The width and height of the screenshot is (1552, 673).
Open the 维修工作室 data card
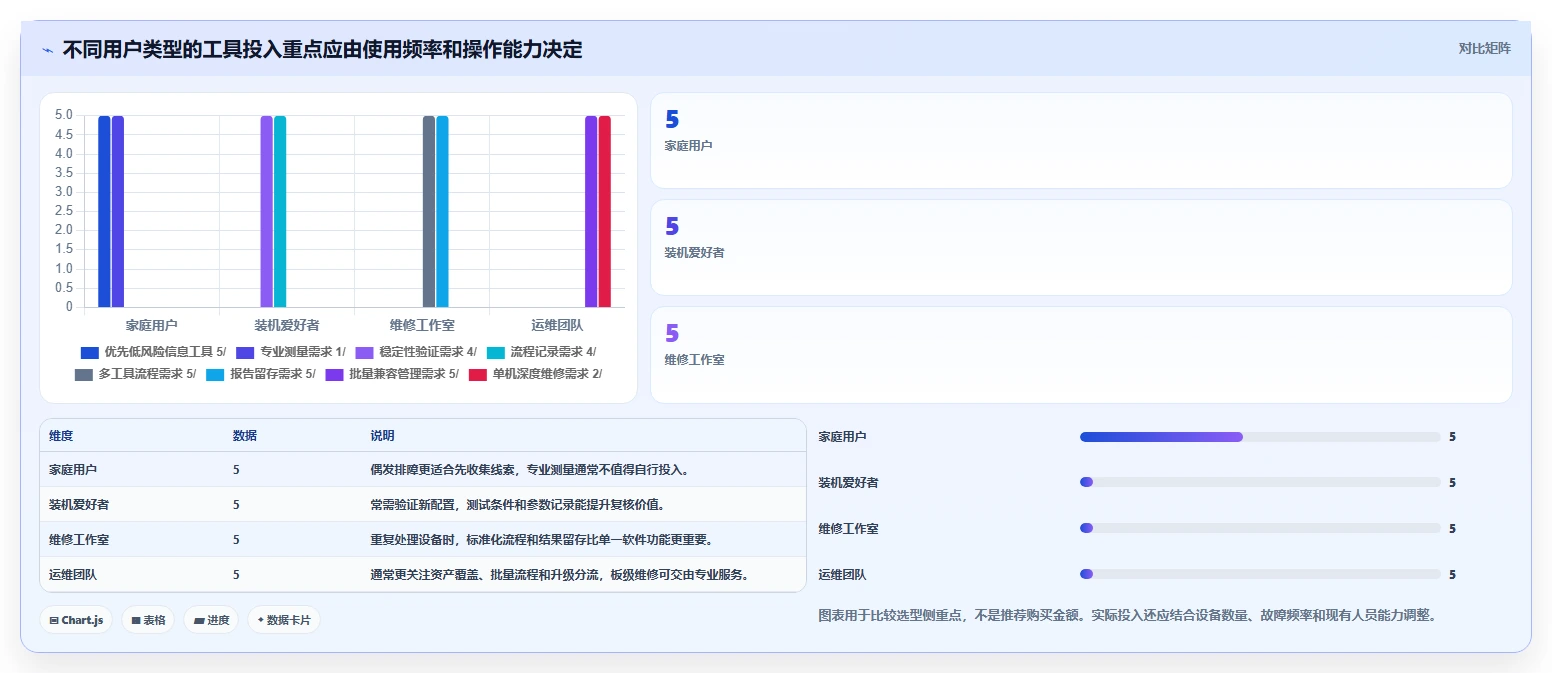click(1081, 354)
